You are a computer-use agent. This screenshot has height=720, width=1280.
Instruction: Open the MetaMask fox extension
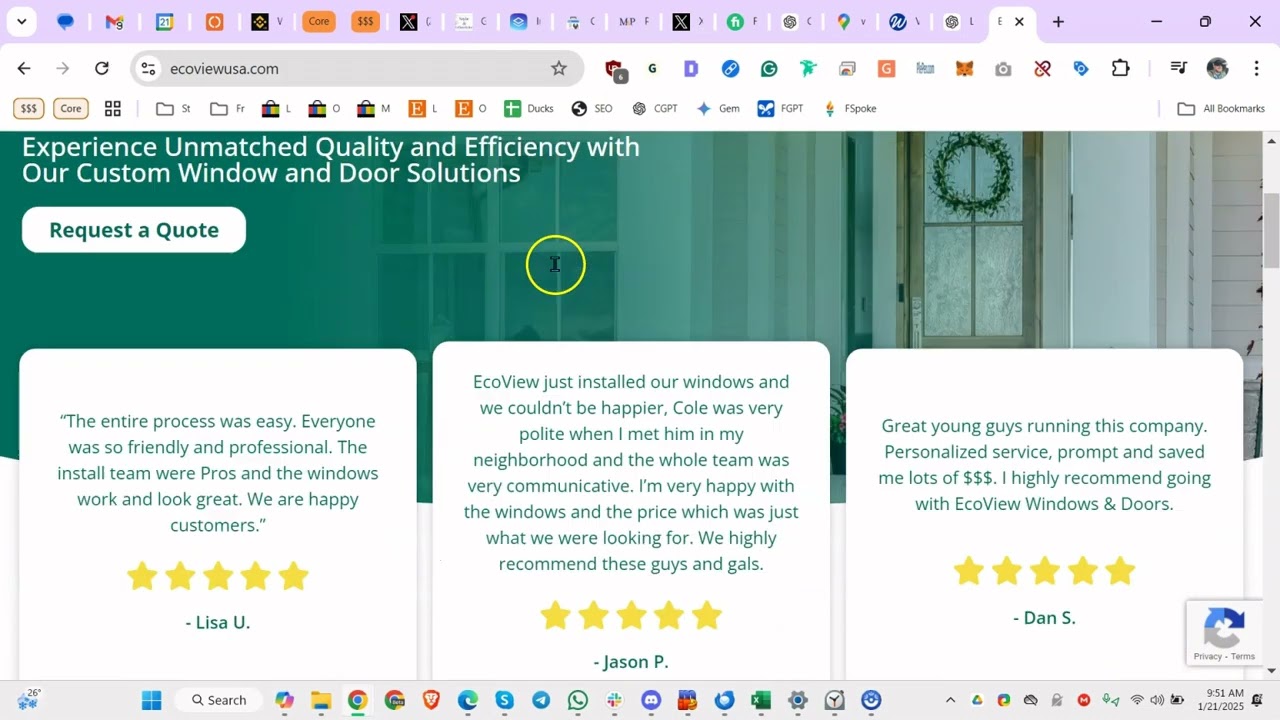point(964,68)
